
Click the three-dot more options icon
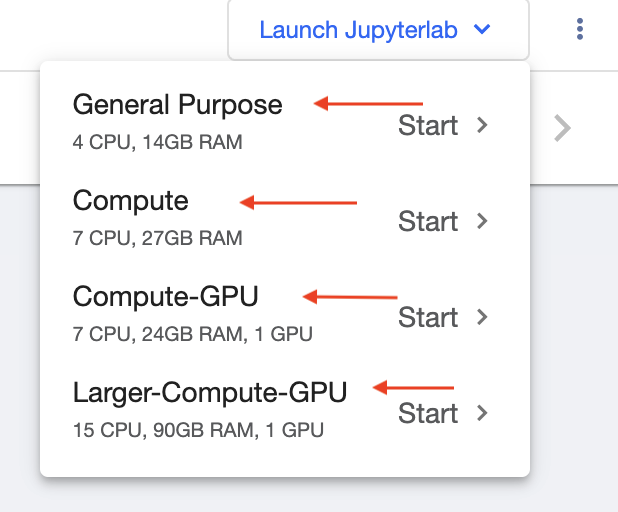pyautogui.click(x=579, y=29)
